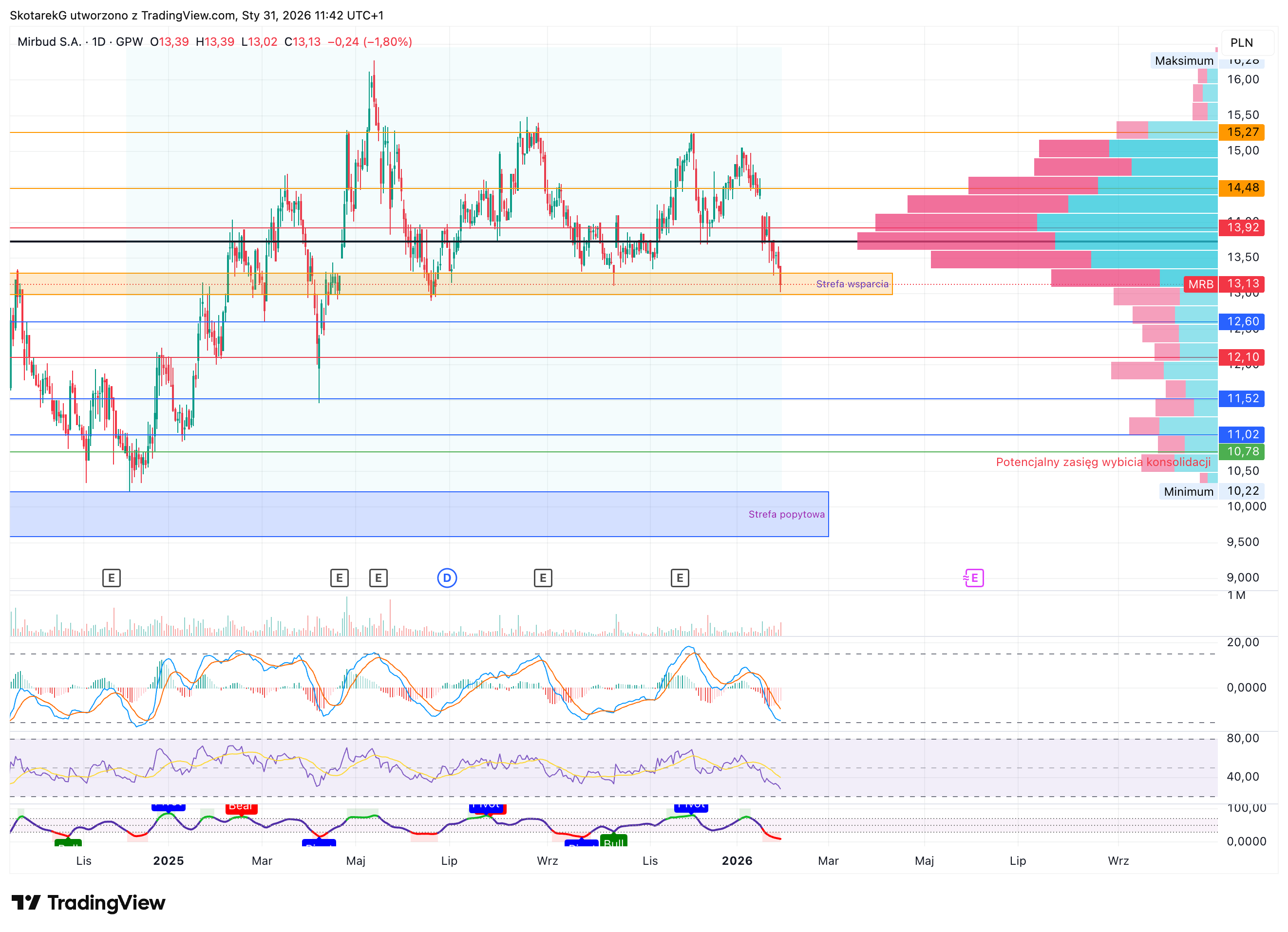
Task: Click the earnings E marker above Wrz 2025
Action: (x=543, y=578)
